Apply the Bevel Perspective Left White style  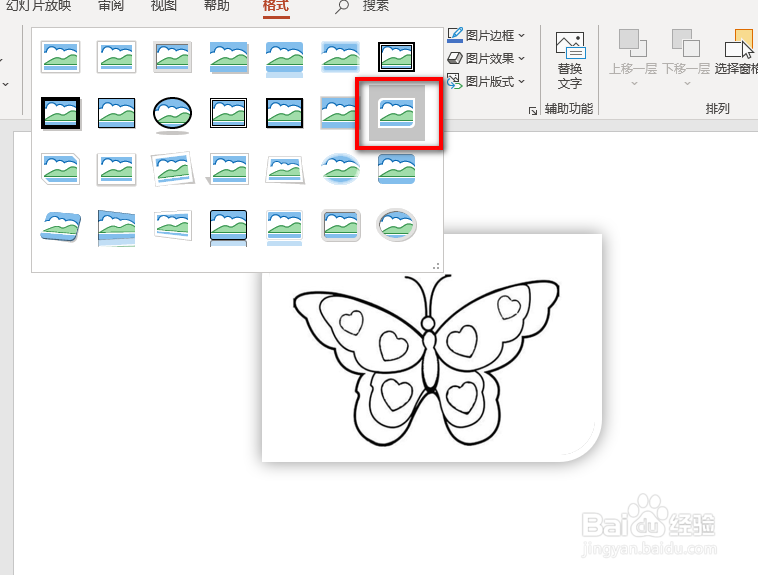tap(173, 225)
